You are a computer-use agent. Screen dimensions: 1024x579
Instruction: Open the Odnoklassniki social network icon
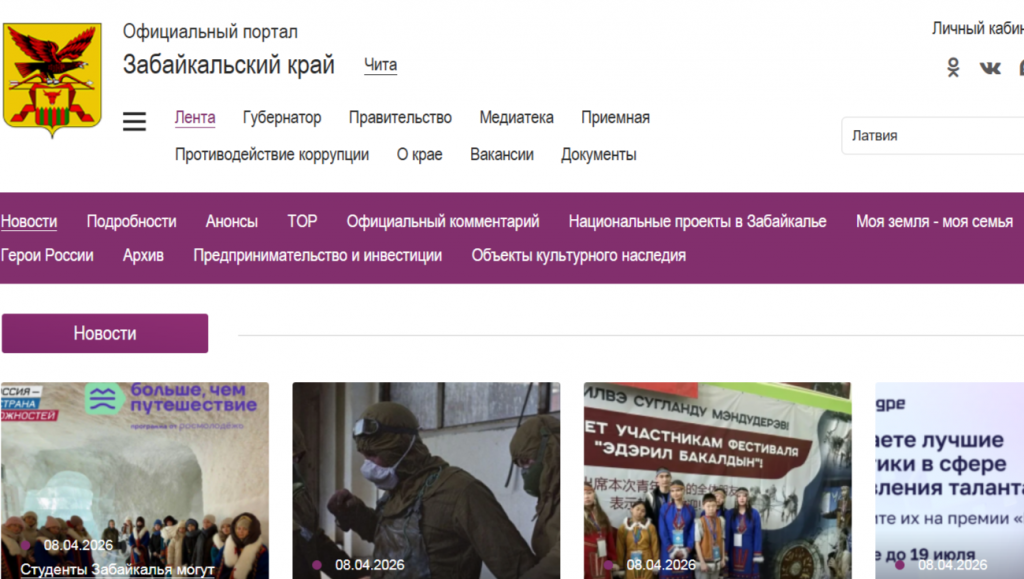click(953, 68)
